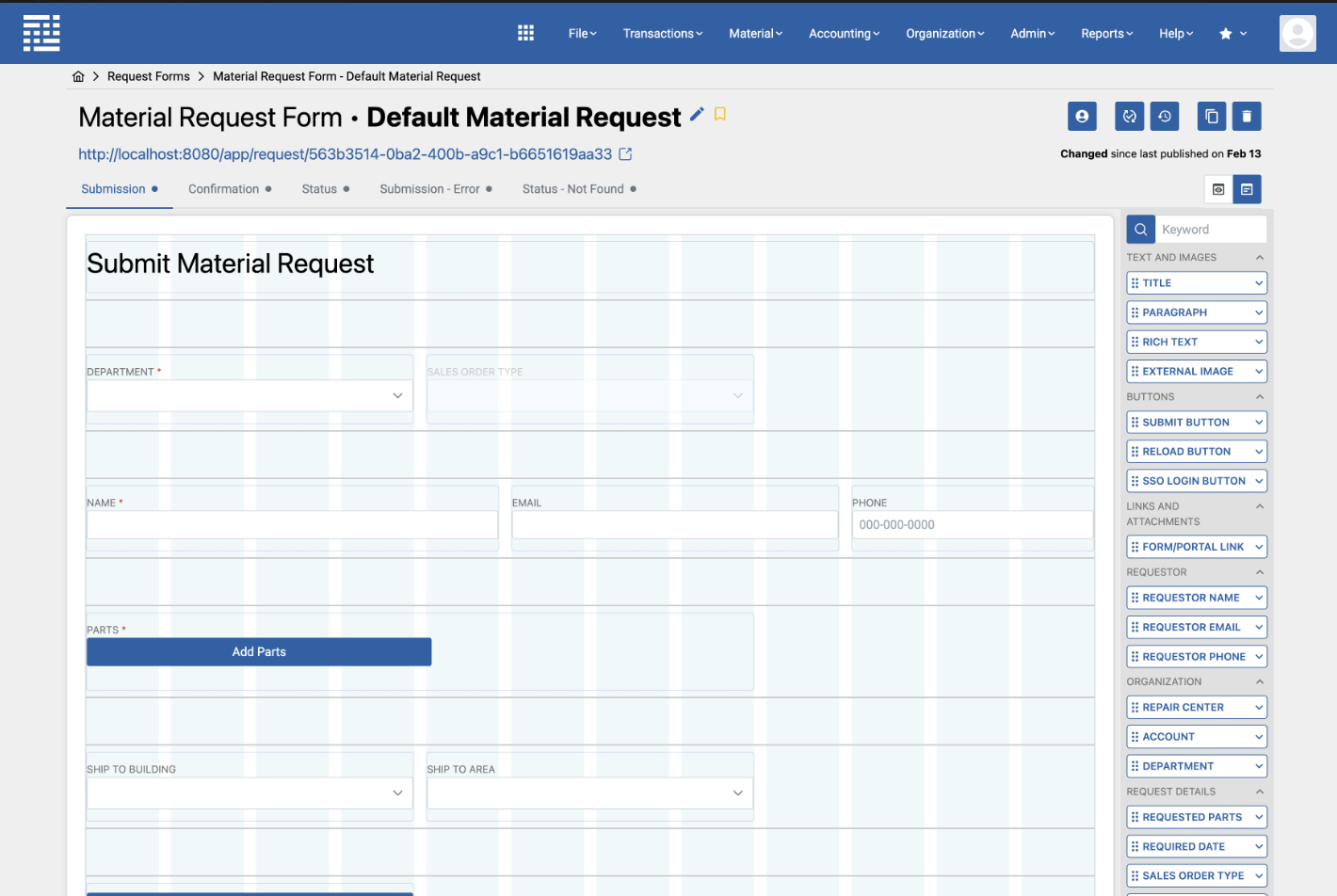This screenshot has height=896, width=1337.
Task: Click the duplicate form icon
Action: click(x=1211, y=116)
